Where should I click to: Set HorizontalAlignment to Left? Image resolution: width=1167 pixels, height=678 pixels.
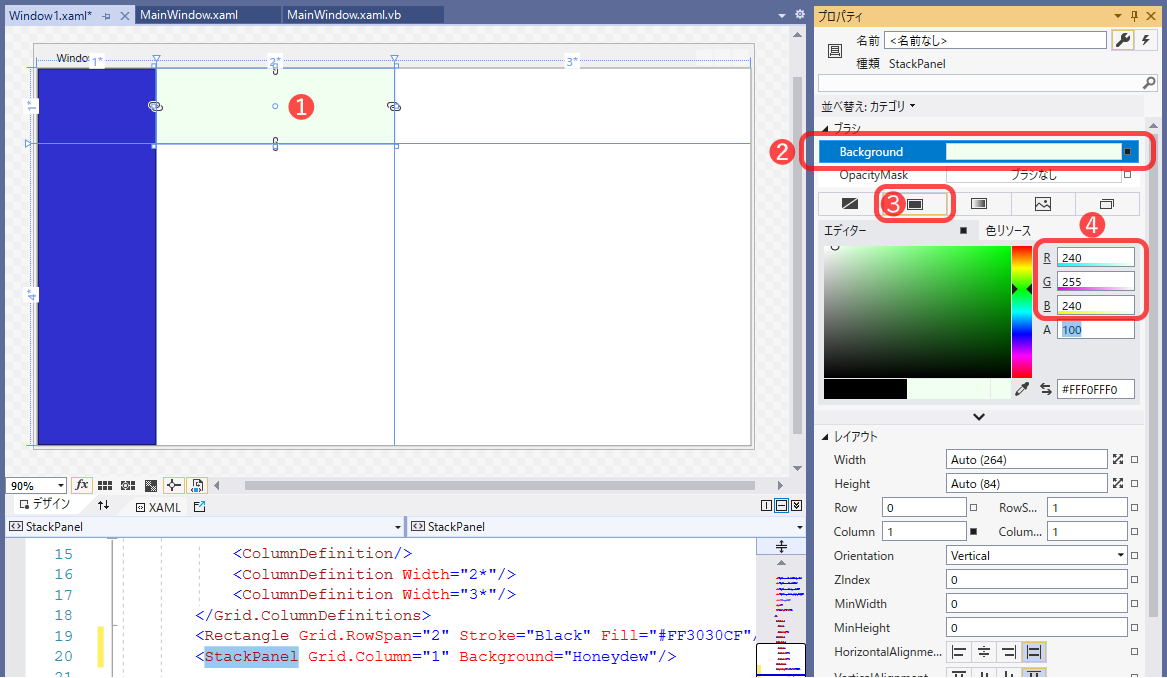pyautogui.click(x=959, y=652)
